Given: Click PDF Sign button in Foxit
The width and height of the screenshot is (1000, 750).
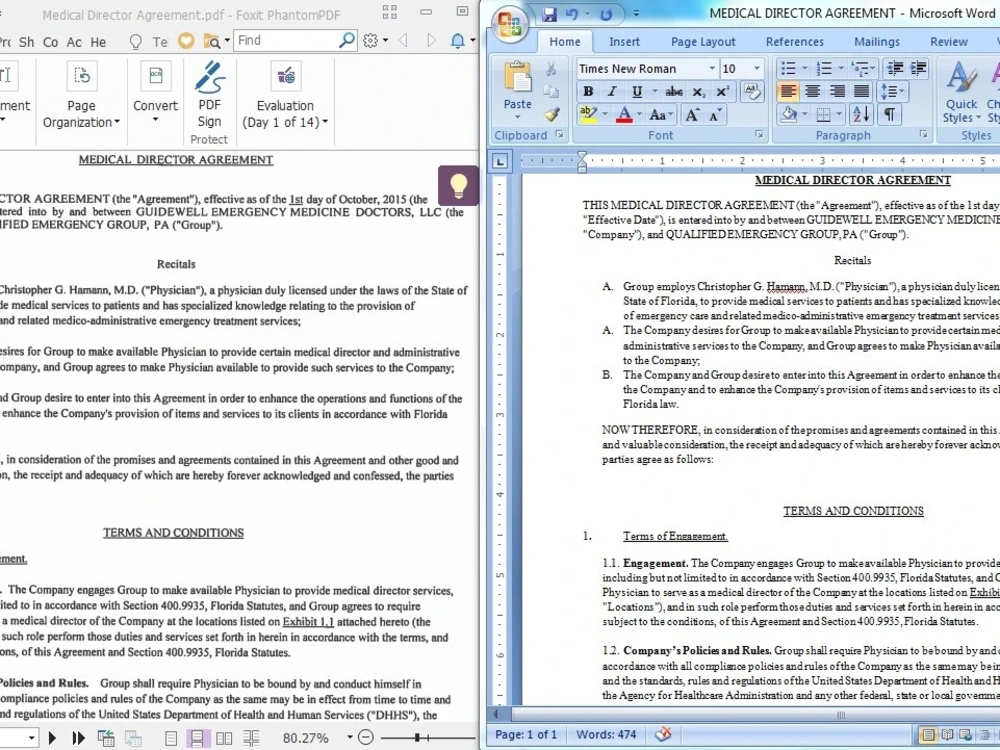Looking at the screenshot, I should click(210, 94).
